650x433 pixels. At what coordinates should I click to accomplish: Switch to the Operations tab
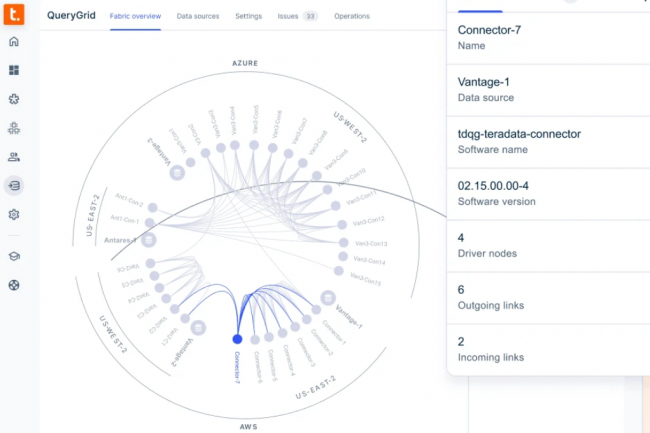point(352,16)
